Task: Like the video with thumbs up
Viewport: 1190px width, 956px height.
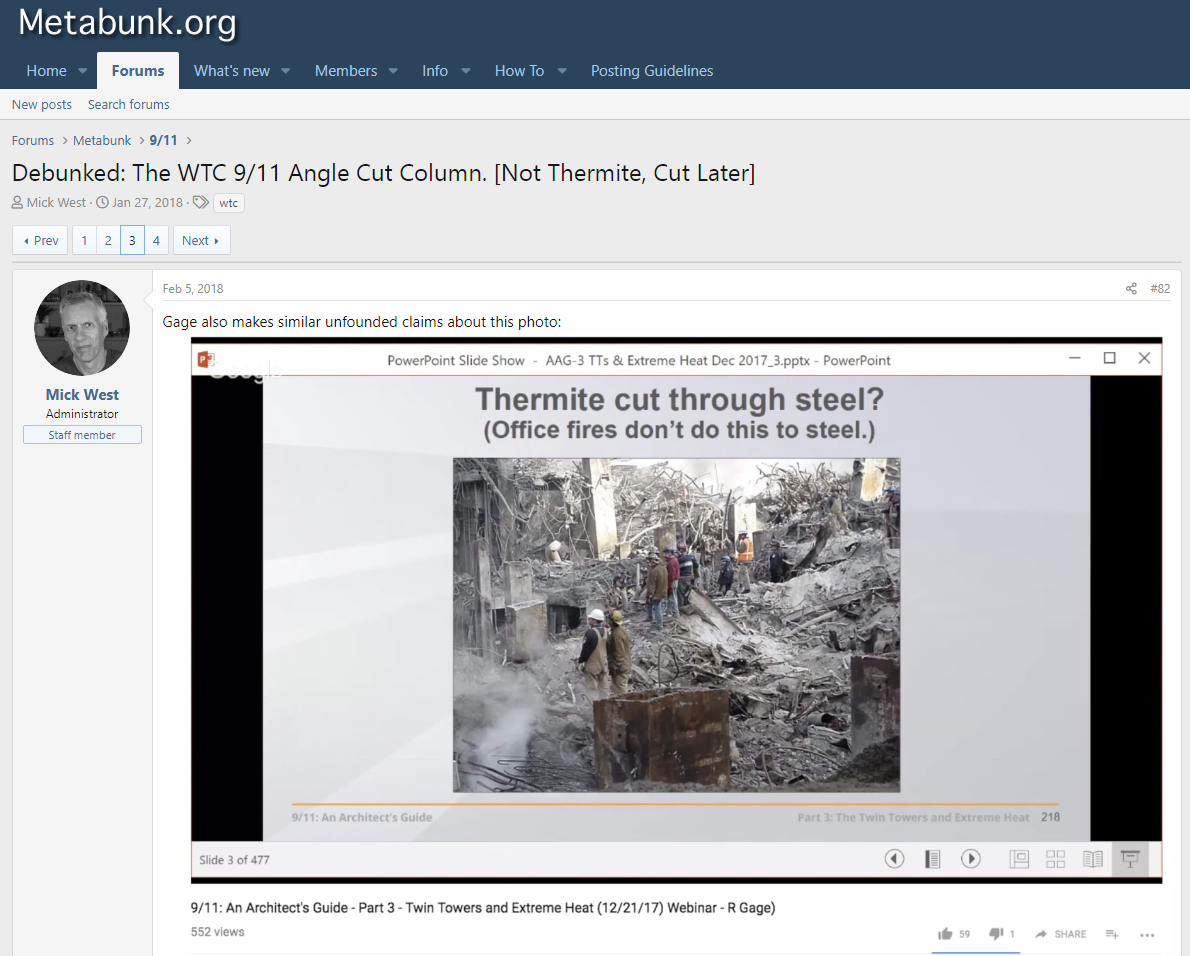Action: point(944,933)
